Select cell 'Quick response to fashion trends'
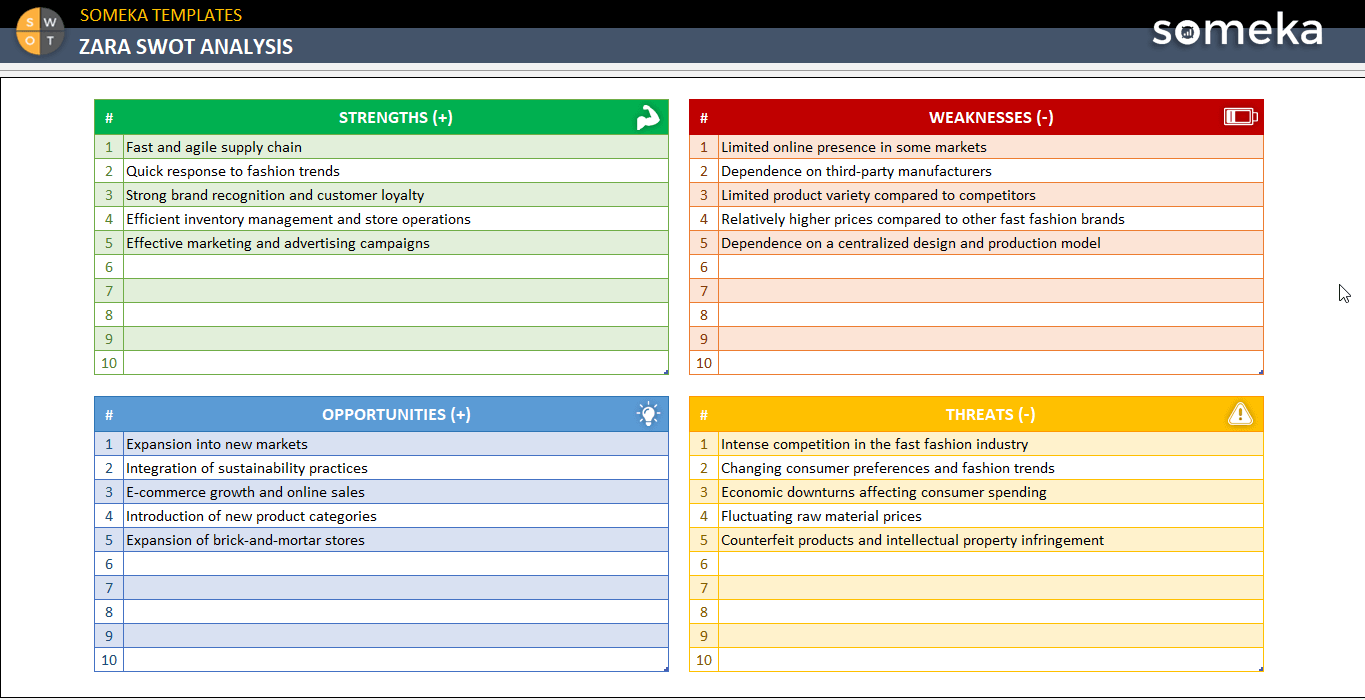The height and width of the screenshot is (700, 1365). coord(396,171)
